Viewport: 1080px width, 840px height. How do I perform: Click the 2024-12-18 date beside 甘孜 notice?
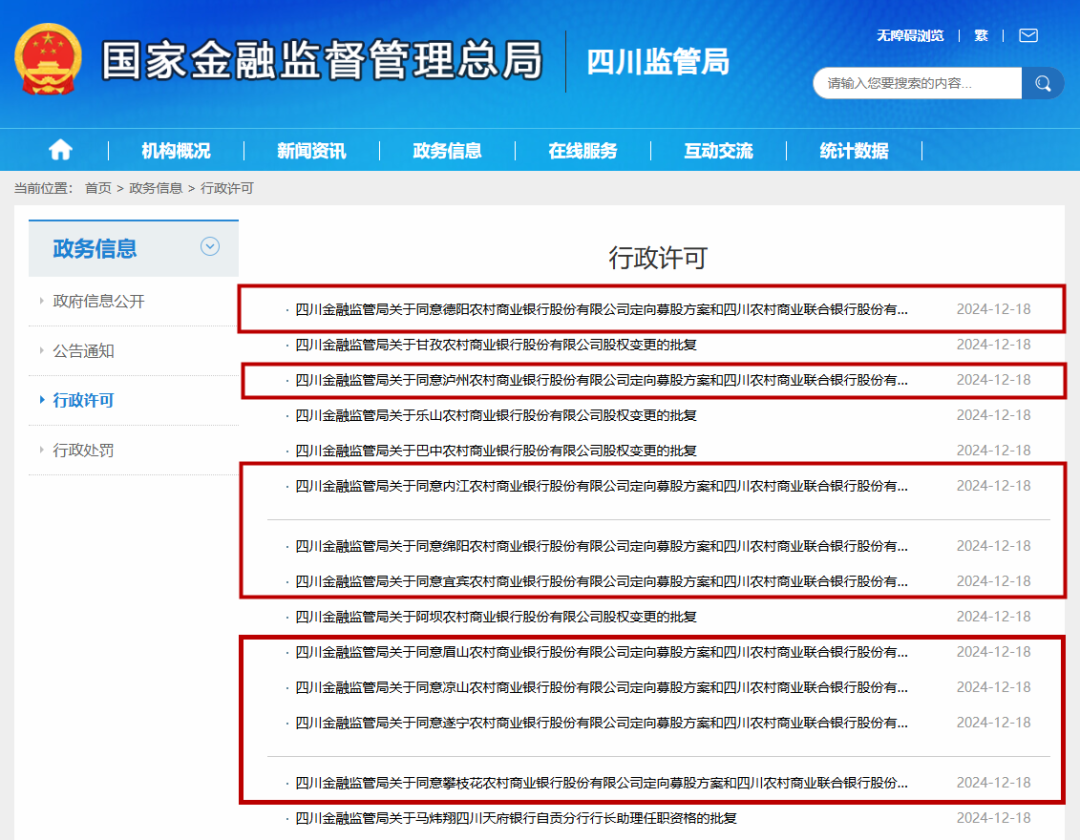993,344
